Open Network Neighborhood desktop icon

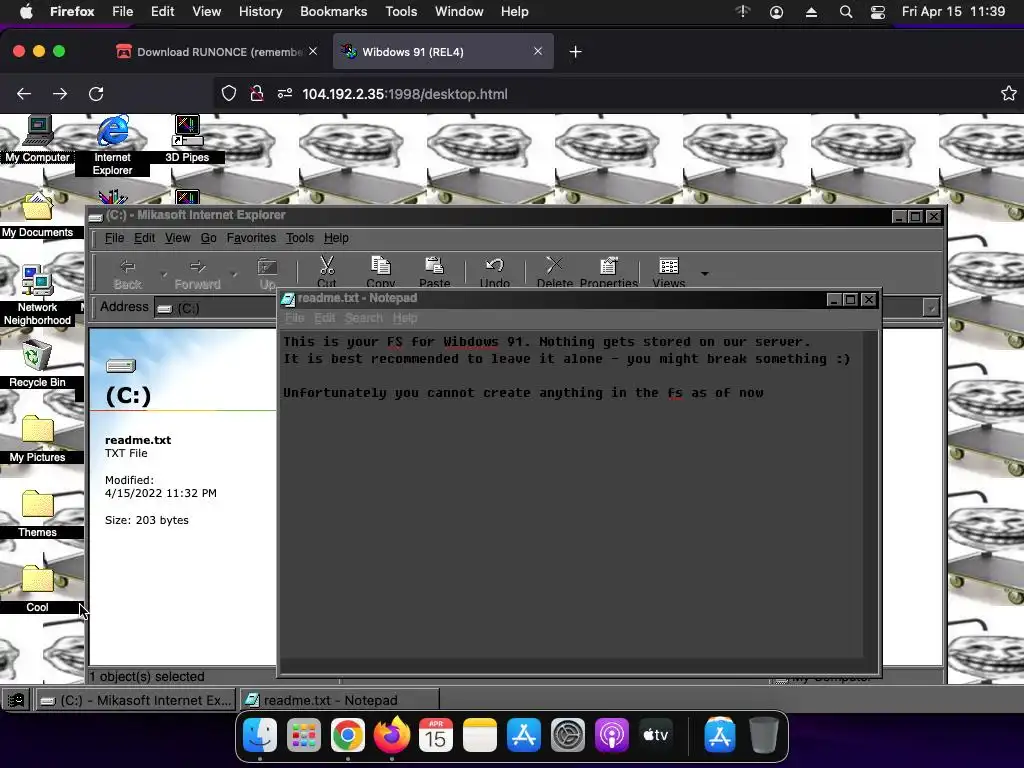37,295
